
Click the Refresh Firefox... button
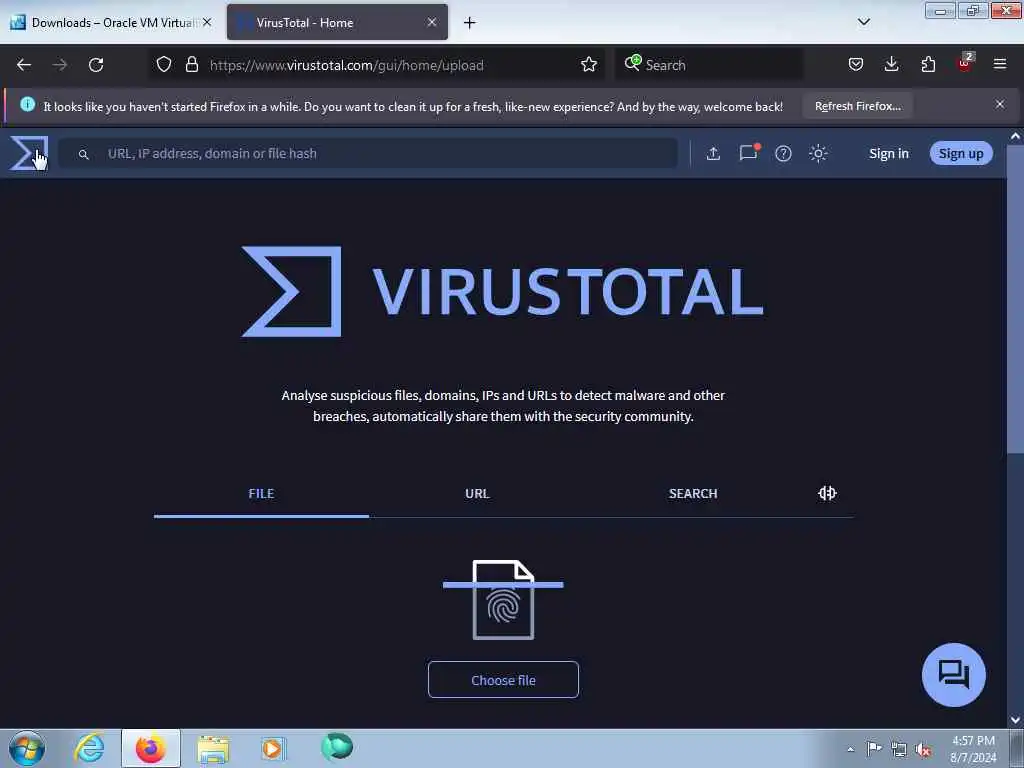click(857, 106)
